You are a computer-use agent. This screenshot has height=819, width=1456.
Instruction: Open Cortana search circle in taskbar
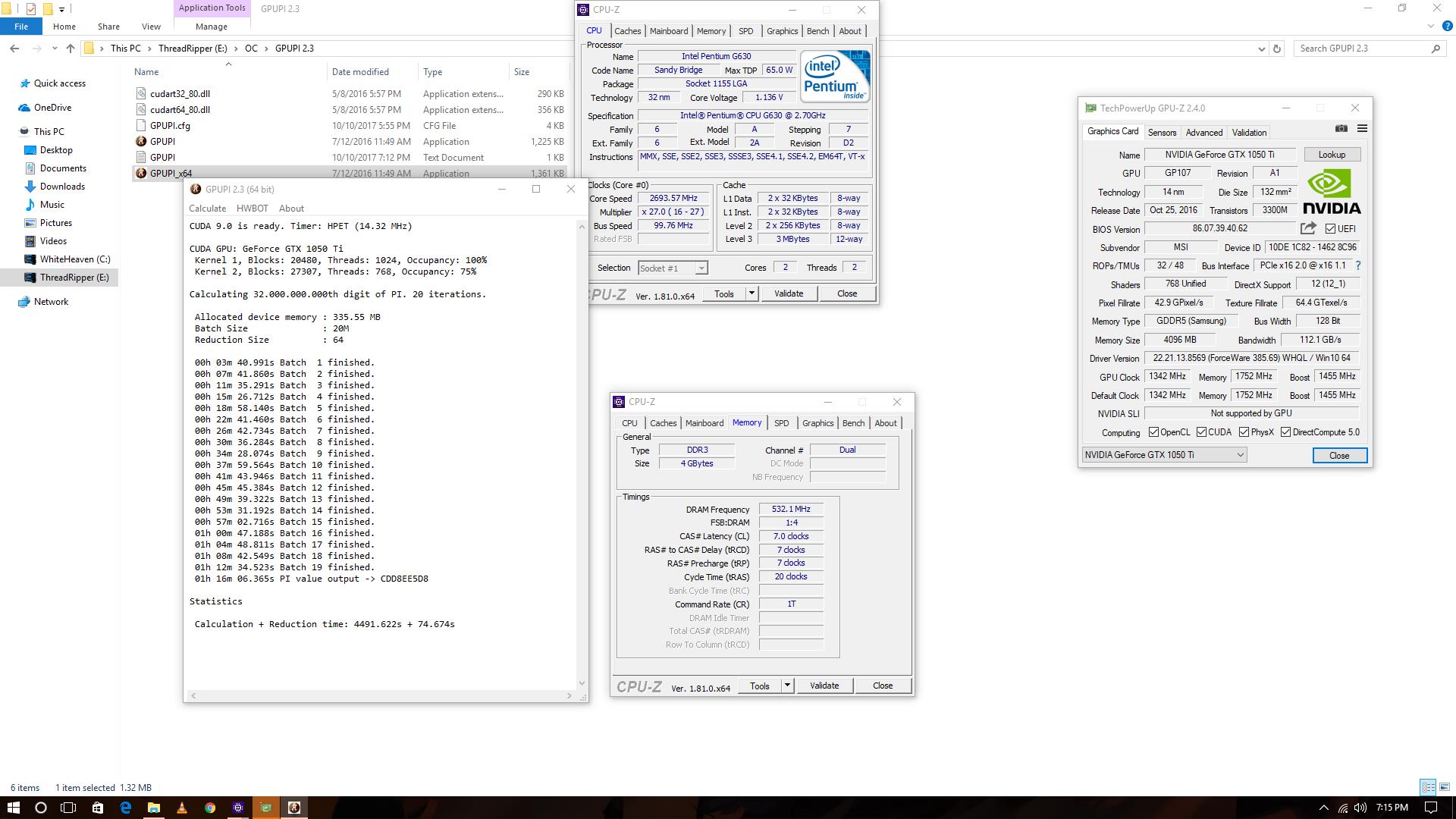coord(41,808)
